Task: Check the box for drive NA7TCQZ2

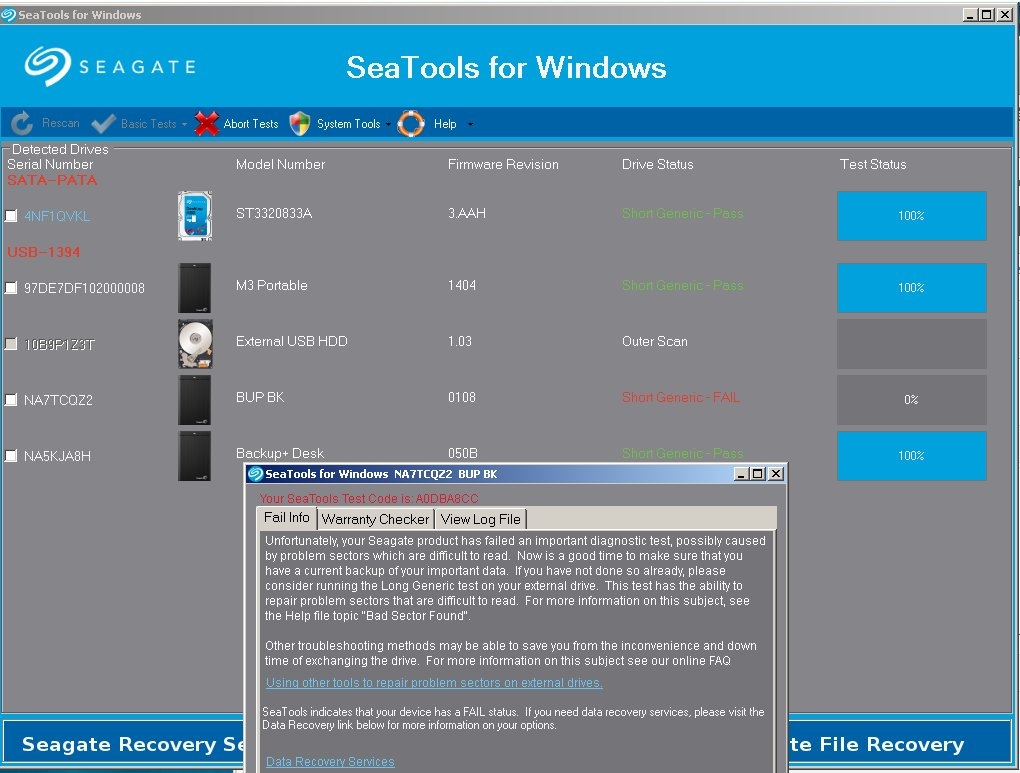Action: [11, 400]
